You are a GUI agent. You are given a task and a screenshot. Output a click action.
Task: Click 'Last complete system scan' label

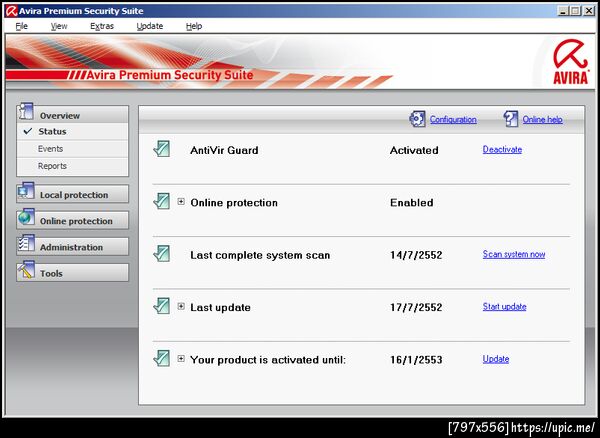[260, 255]
